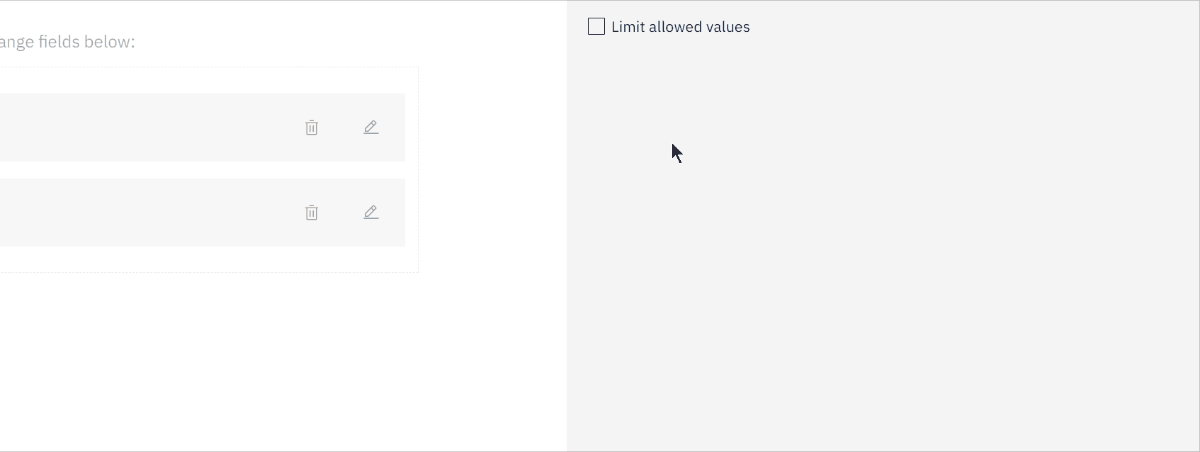Enable the Limit allowed values checkbox
Image resolution: width=1200 pixels, height=452 pixels.
pos(597,27)
